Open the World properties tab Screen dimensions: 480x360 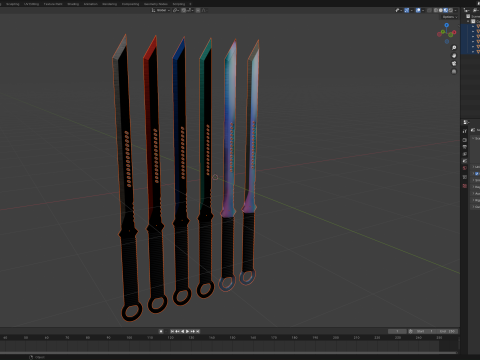point(465,168)
